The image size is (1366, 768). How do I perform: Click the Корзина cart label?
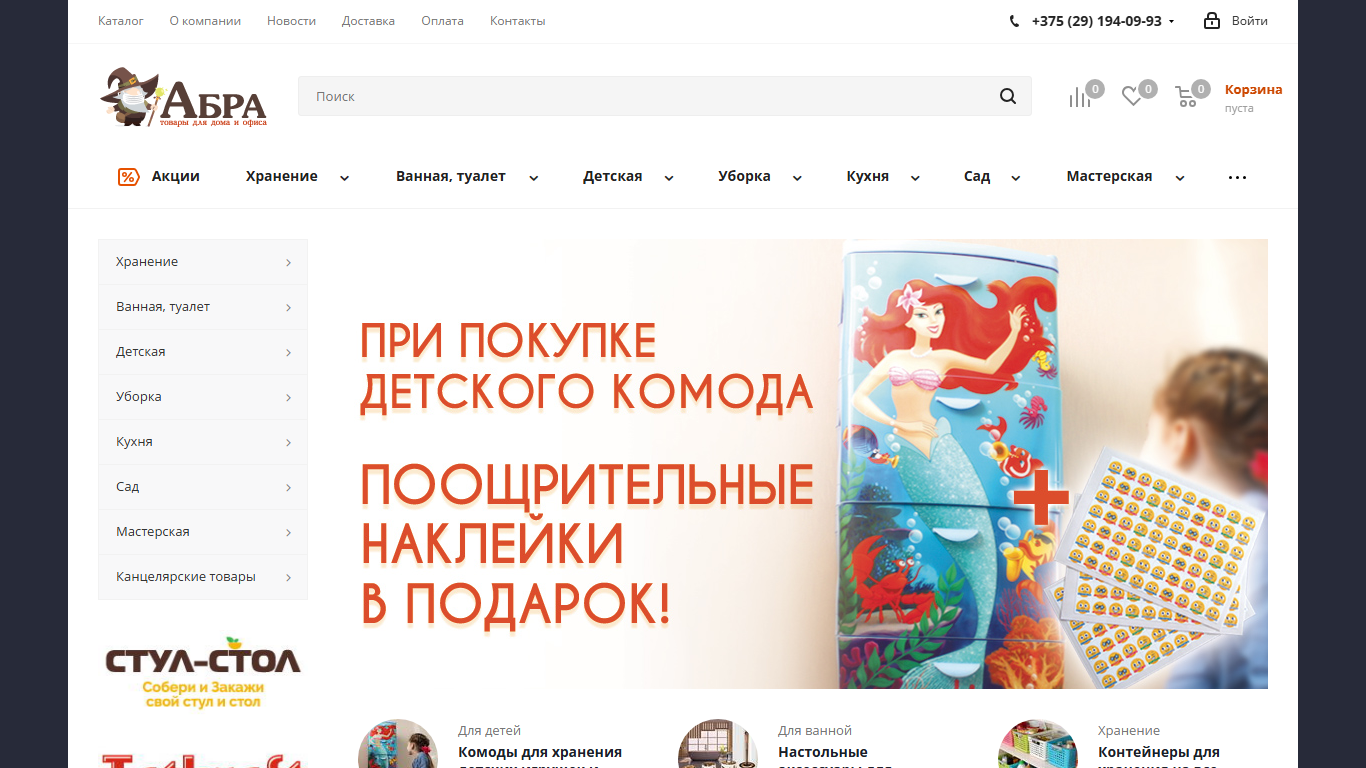(1253, 89)
